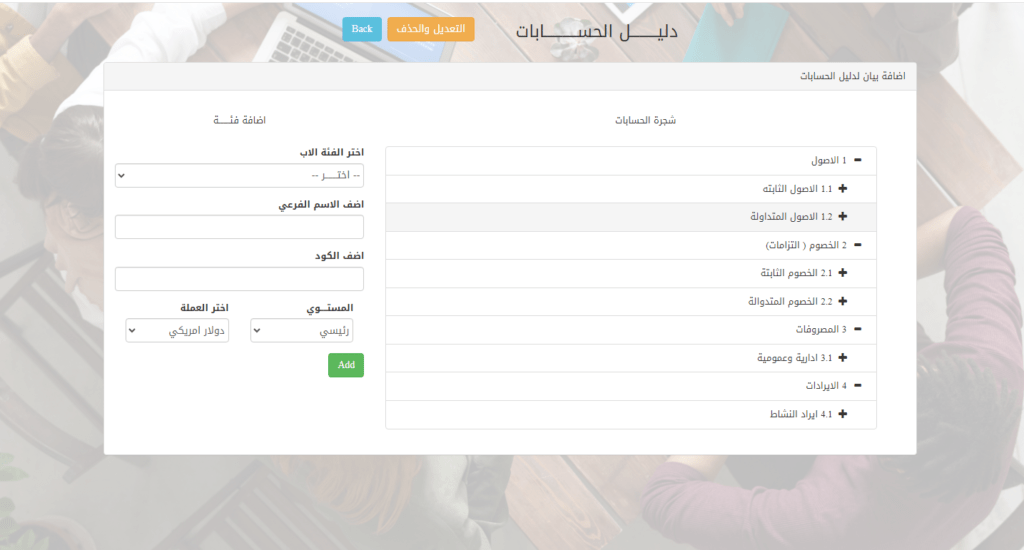Screen dimensions: 1024x550
Task: Open the 'اختر العملة' currency dropdown
Action: (177, 331)
